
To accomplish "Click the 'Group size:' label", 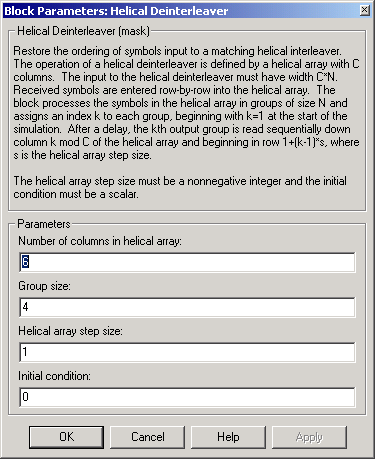I will [44, 286].
